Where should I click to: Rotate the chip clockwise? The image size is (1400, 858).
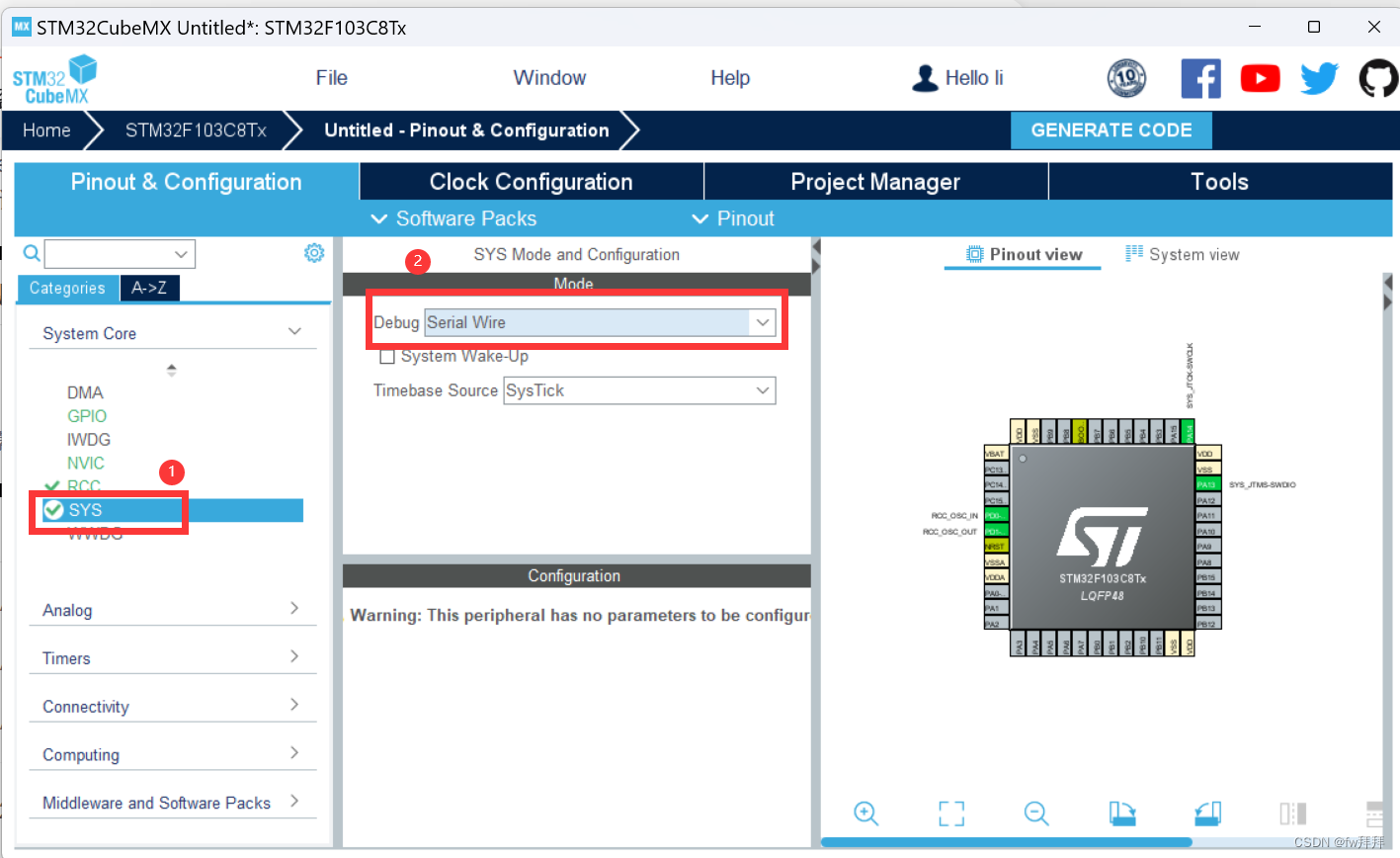click(1122, 814)
